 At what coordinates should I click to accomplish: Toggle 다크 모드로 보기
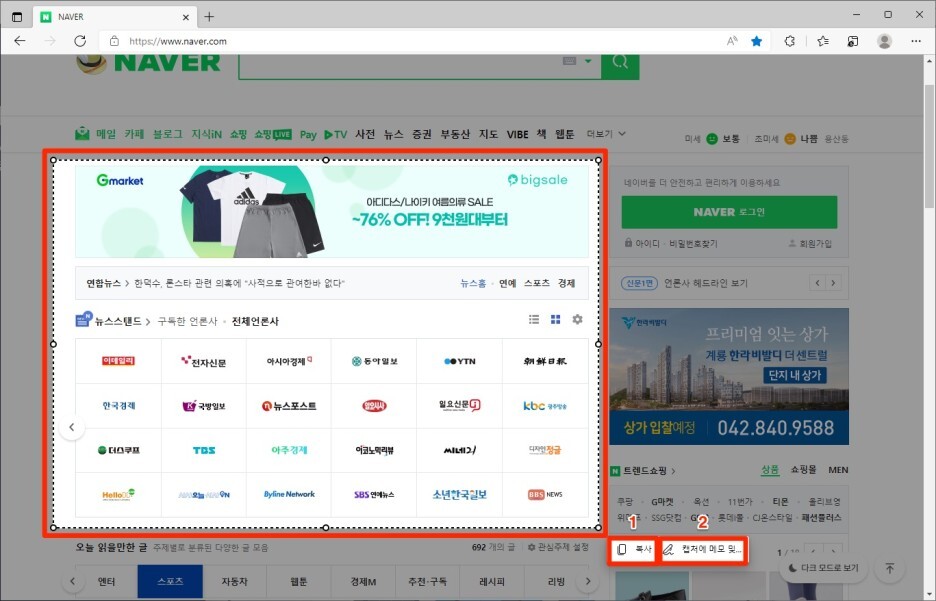coord(823,568)
